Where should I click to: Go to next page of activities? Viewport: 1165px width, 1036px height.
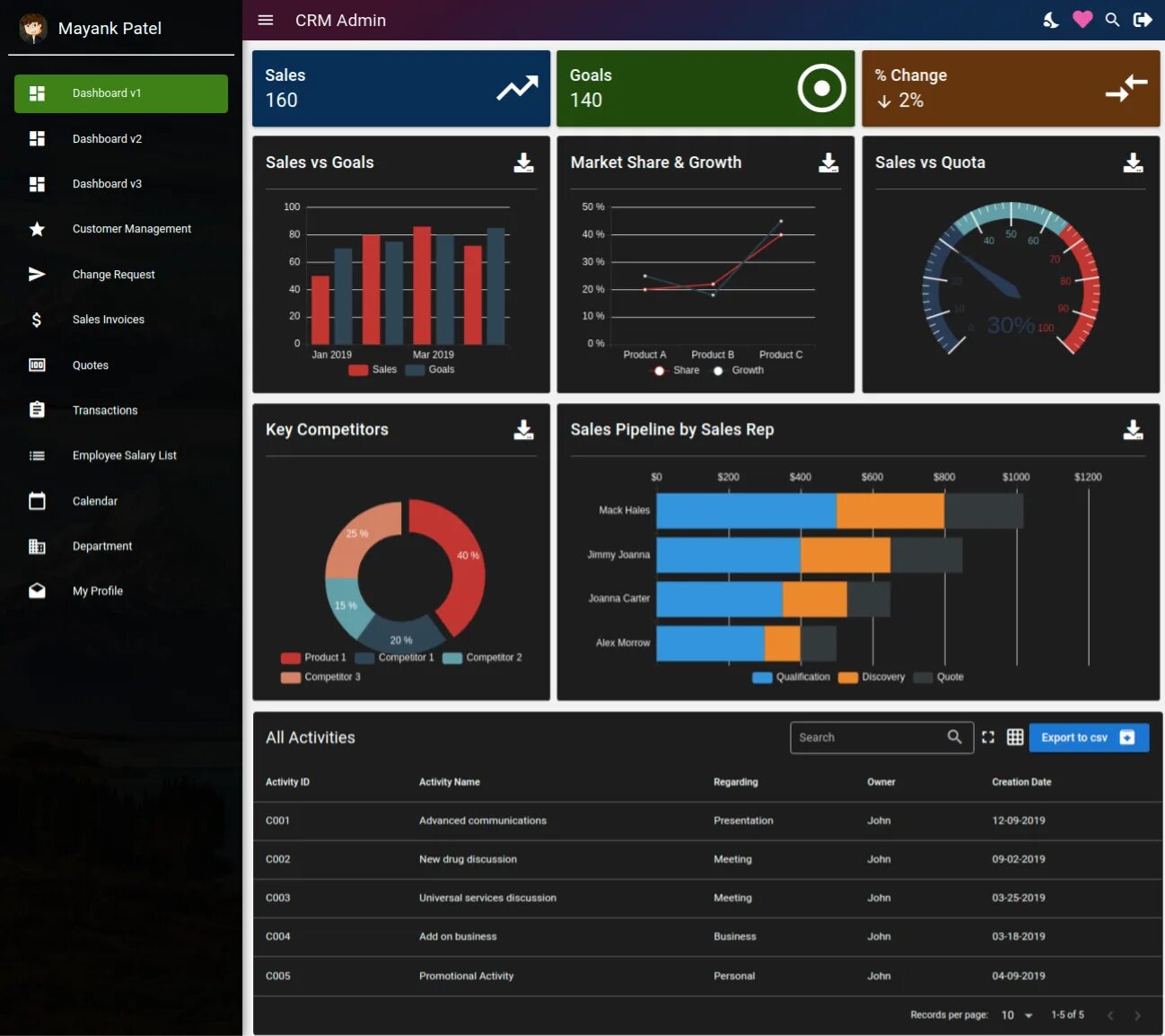1137,1015
